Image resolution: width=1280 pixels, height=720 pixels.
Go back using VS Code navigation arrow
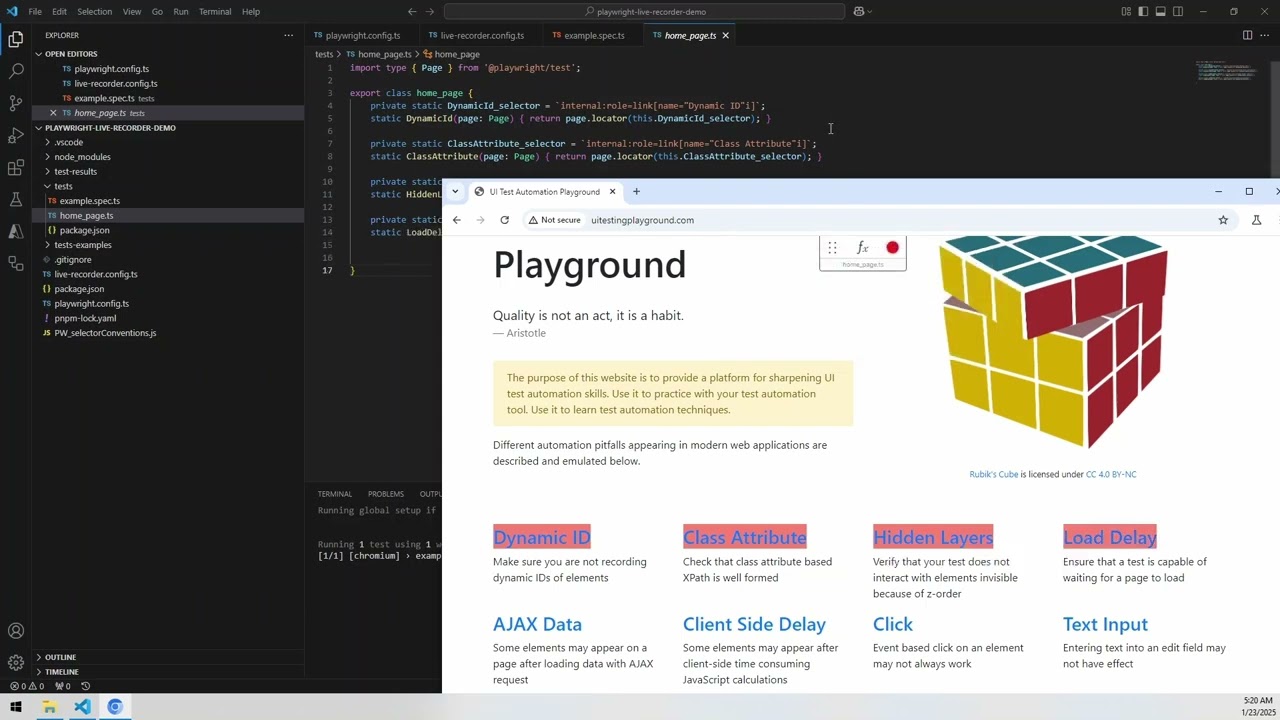(412, 12)
